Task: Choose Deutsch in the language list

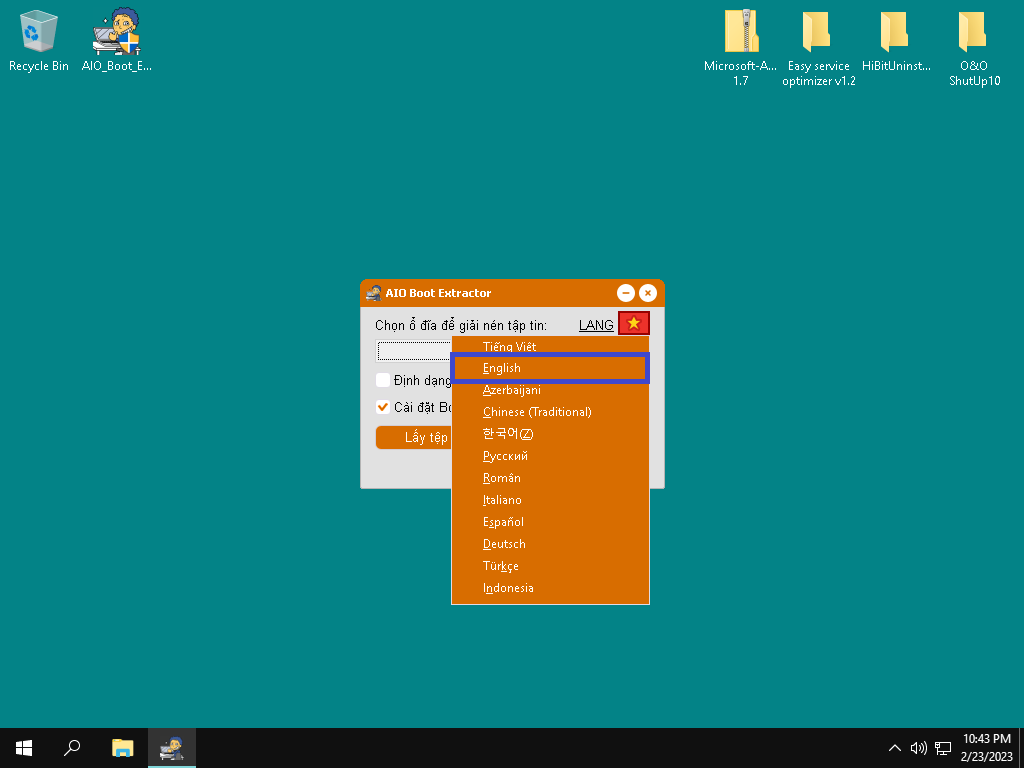Action: (x=504, y=544)
